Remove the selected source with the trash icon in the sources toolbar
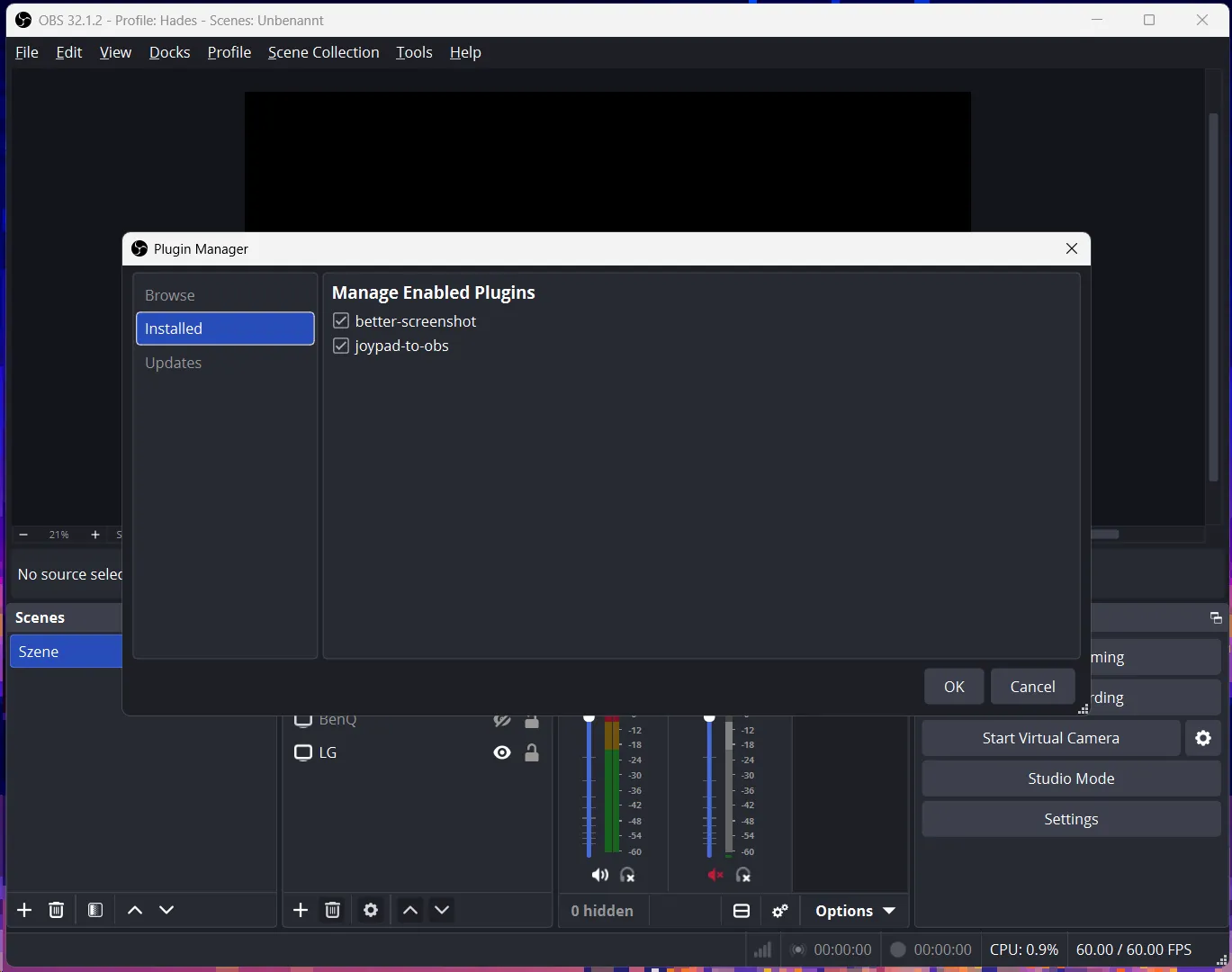 pos(332,910)
